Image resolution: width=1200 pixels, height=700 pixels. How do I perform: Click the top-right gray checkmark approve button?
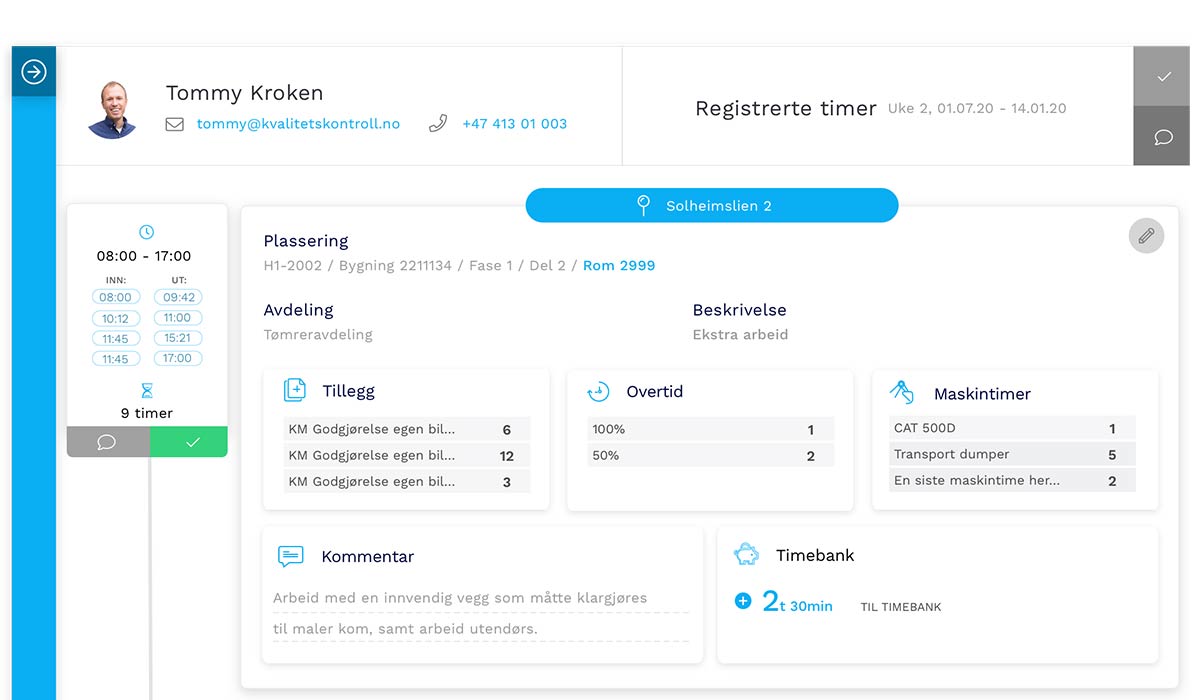point(1162,76)
